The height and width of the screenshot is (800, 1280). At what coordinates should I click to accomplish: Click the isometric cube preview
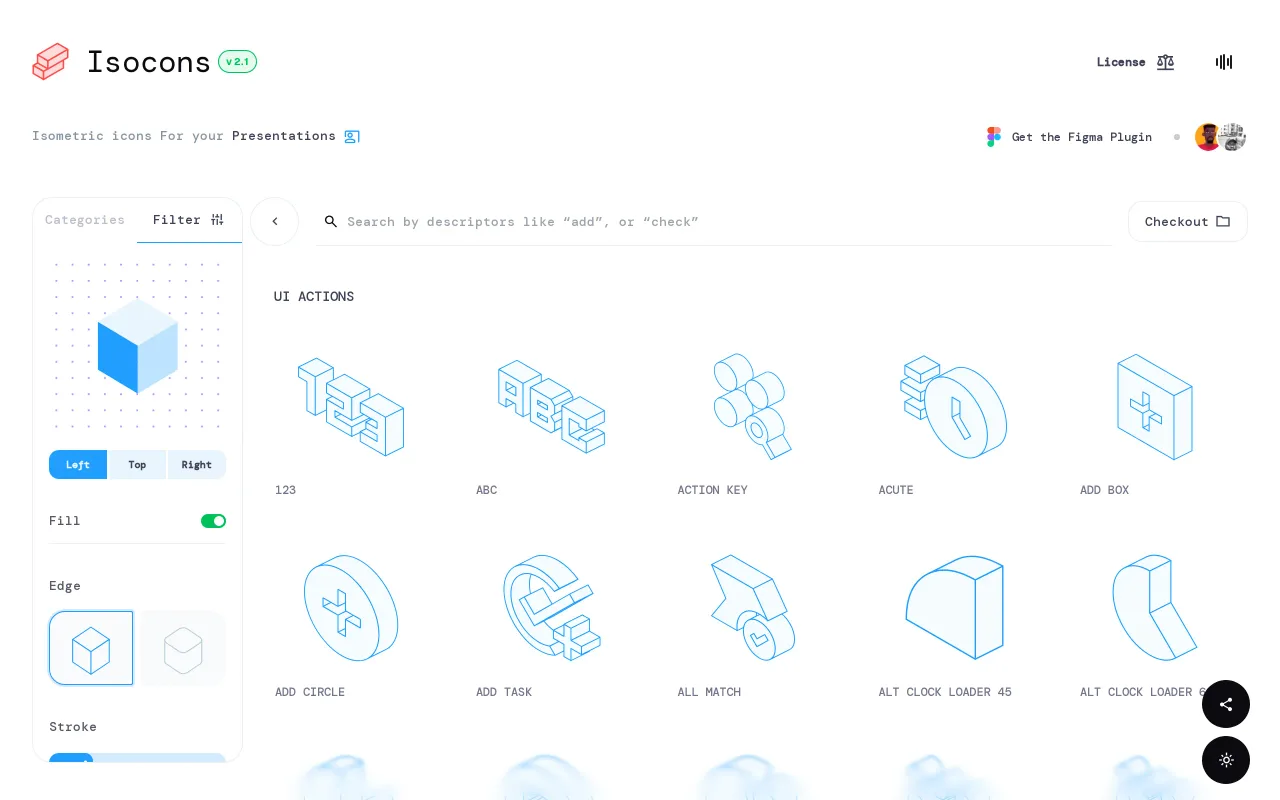click(x=138, y=345)
